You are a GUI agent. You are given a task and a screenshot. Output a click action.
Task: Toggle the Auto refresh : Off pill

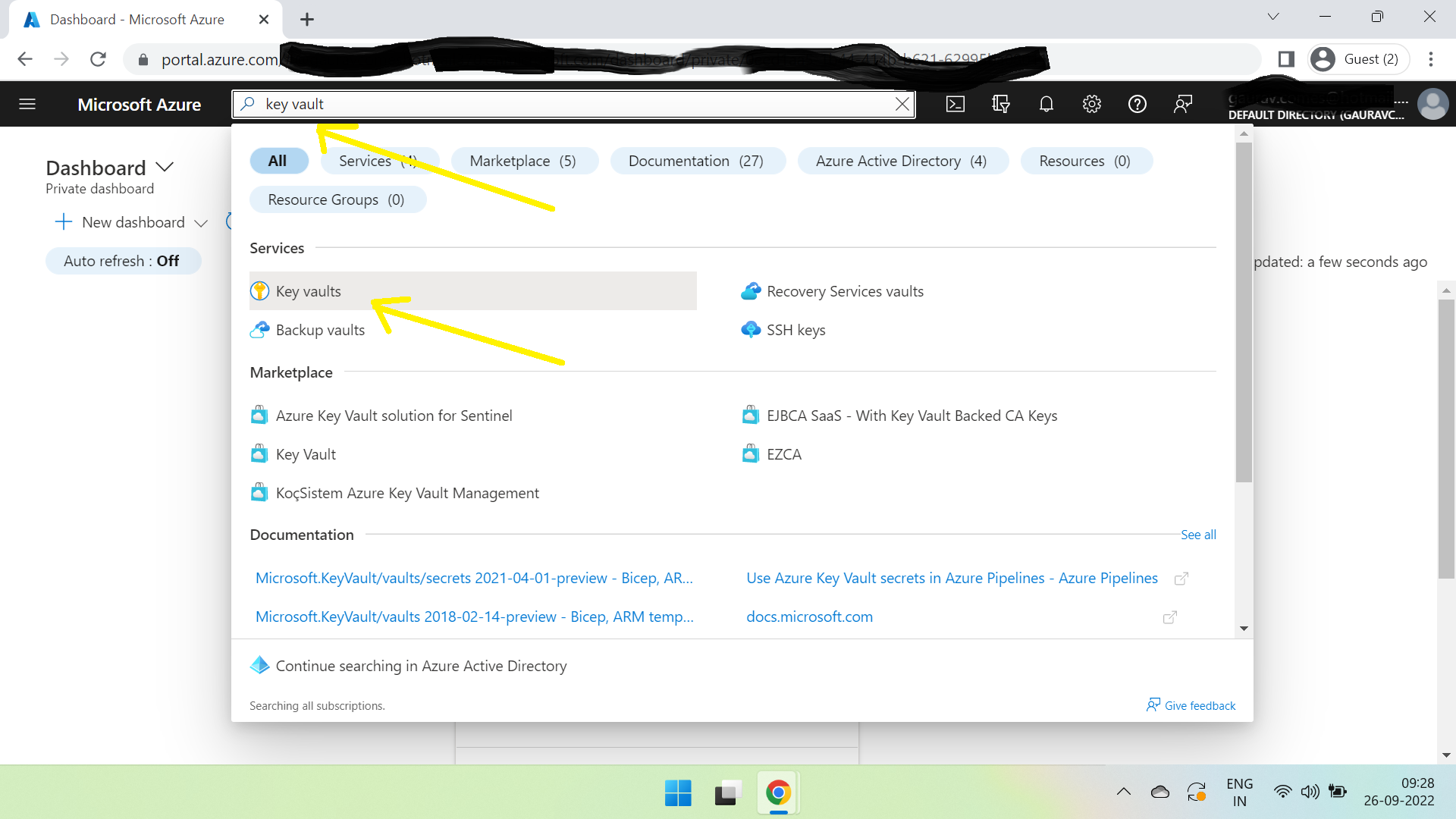click(123, 261)
